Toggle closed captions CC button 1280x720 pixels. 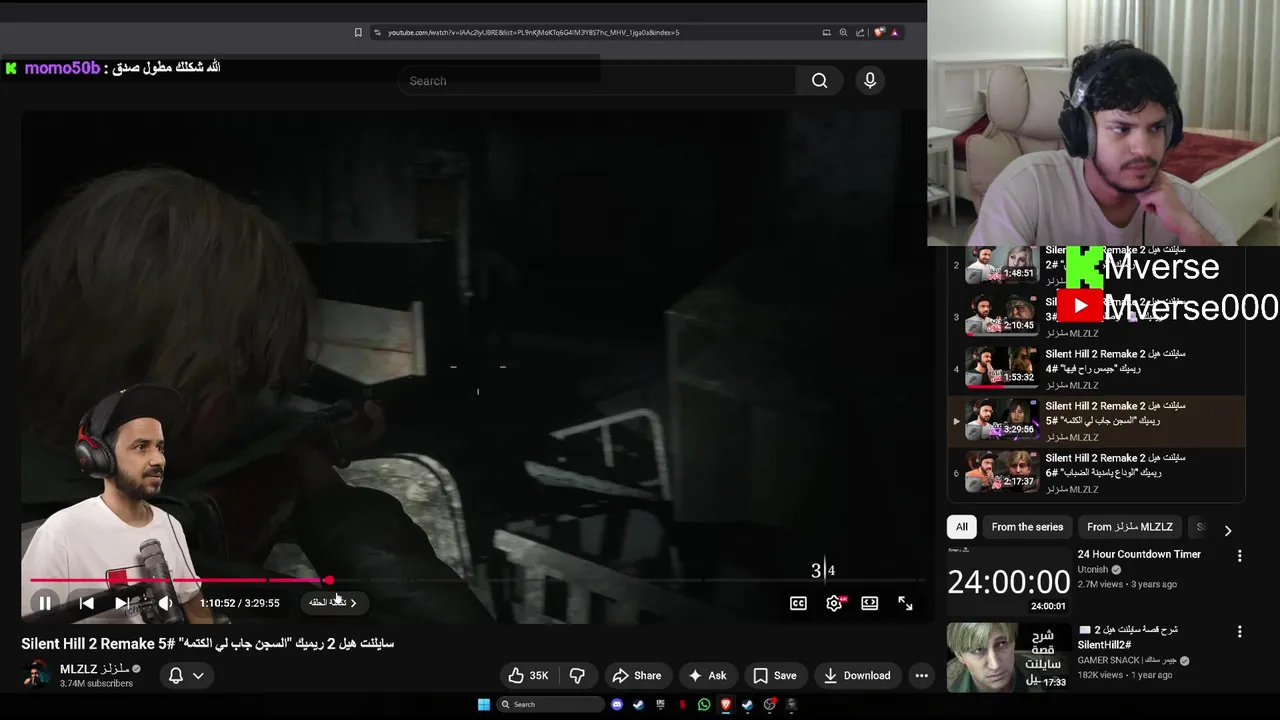798,603
